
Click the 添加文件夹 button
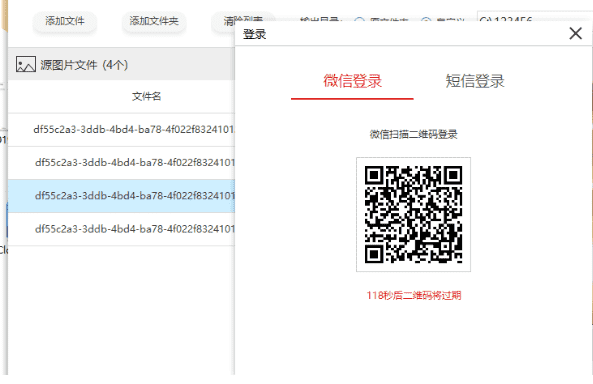pyautogui.click(x=154, y=21)
